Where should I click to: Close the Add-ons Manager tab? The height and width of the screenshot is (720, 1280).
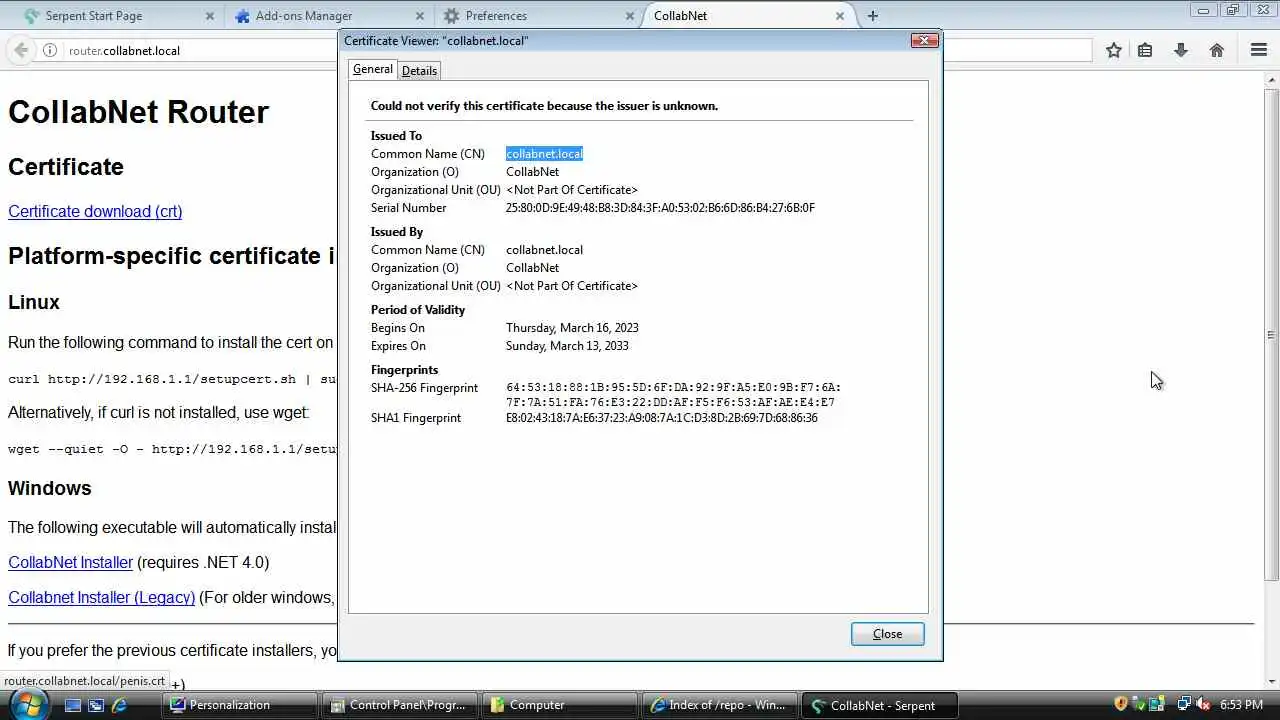coord(420,16)
